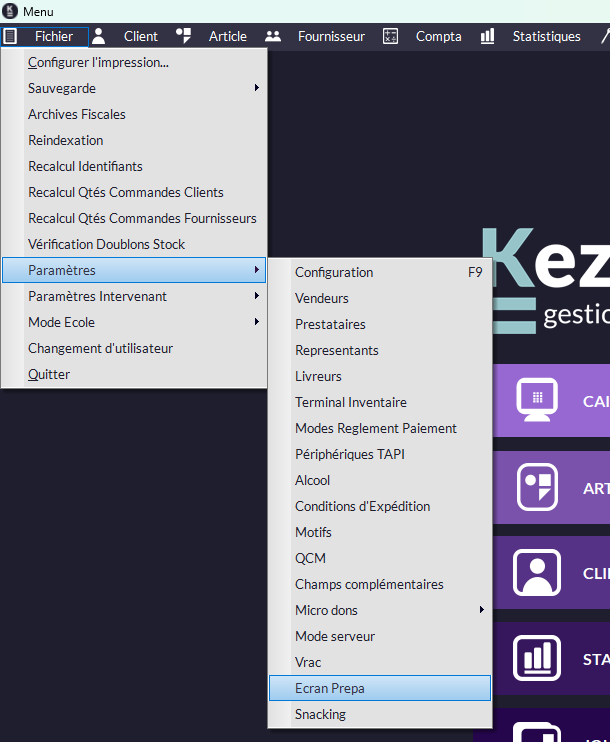Open Changement d'utilisateur
Viewport: 610px width, 742px height.
(x=100, y=348)
